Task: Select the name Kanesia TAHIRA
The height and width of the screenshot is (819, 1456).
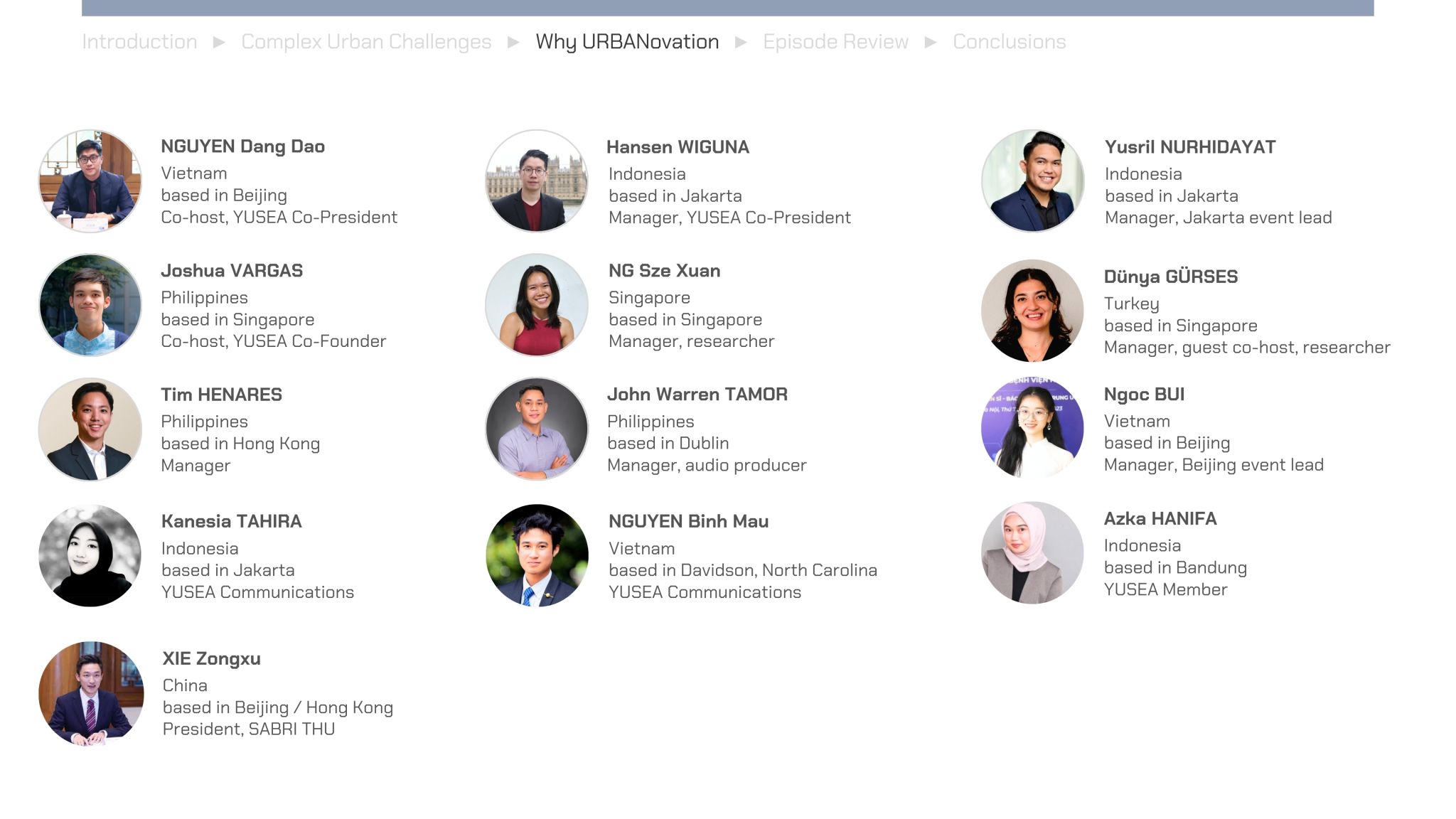Action: point(231,521)
